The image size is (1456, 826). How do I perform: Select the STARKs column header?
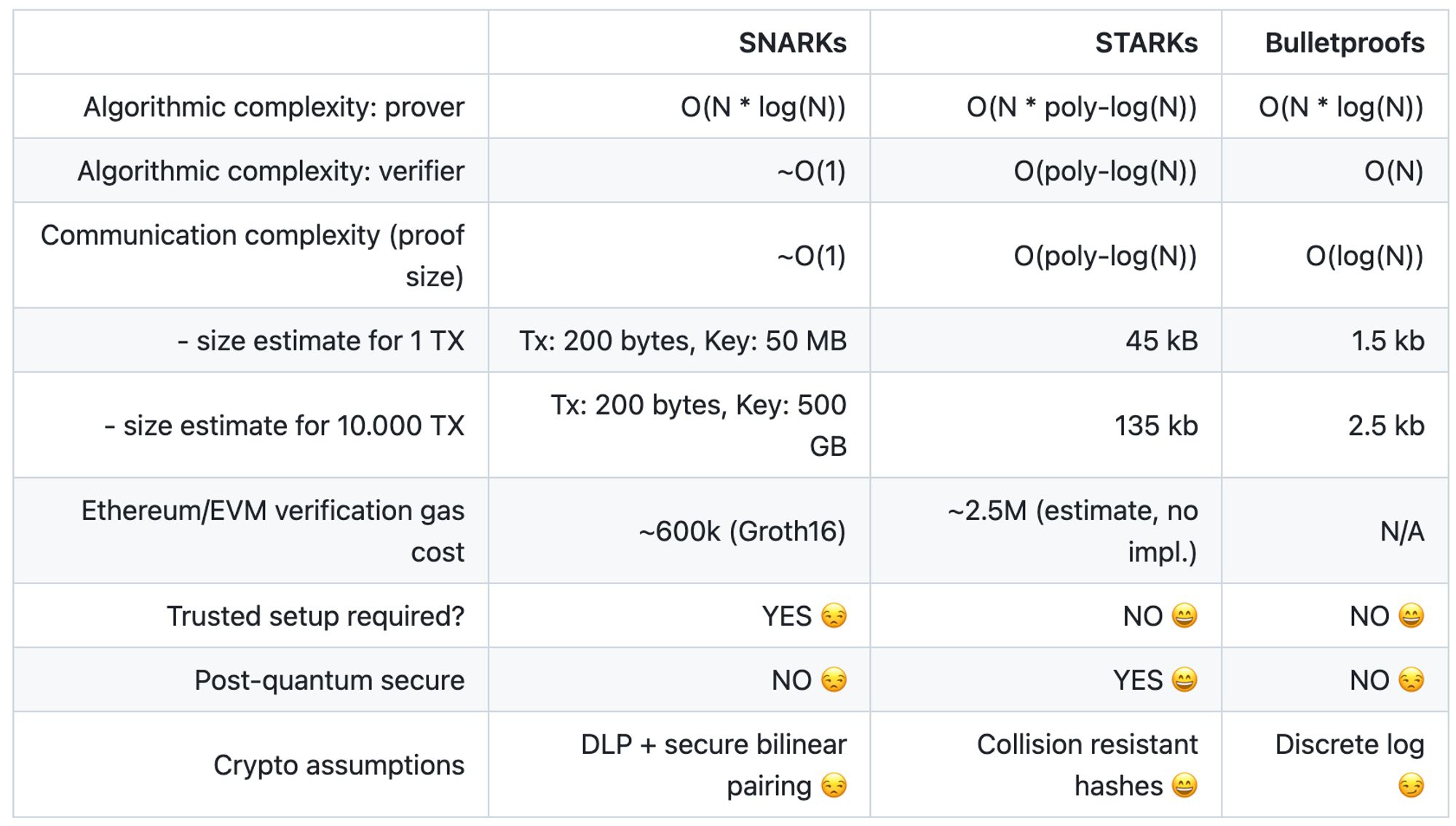tap(1146, 43)
